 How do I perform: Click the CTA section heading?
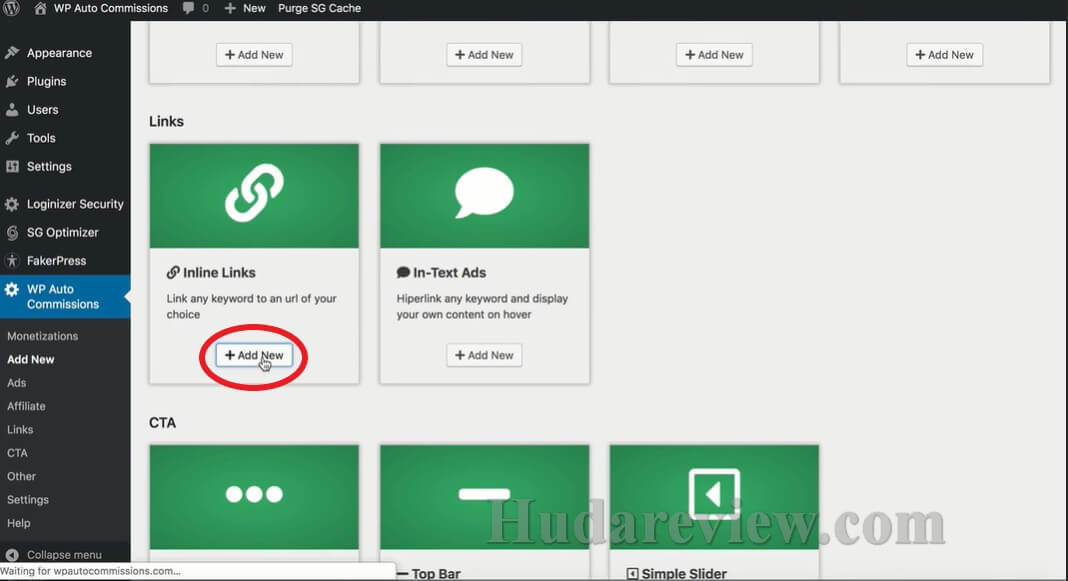click(x=162, y=423)
